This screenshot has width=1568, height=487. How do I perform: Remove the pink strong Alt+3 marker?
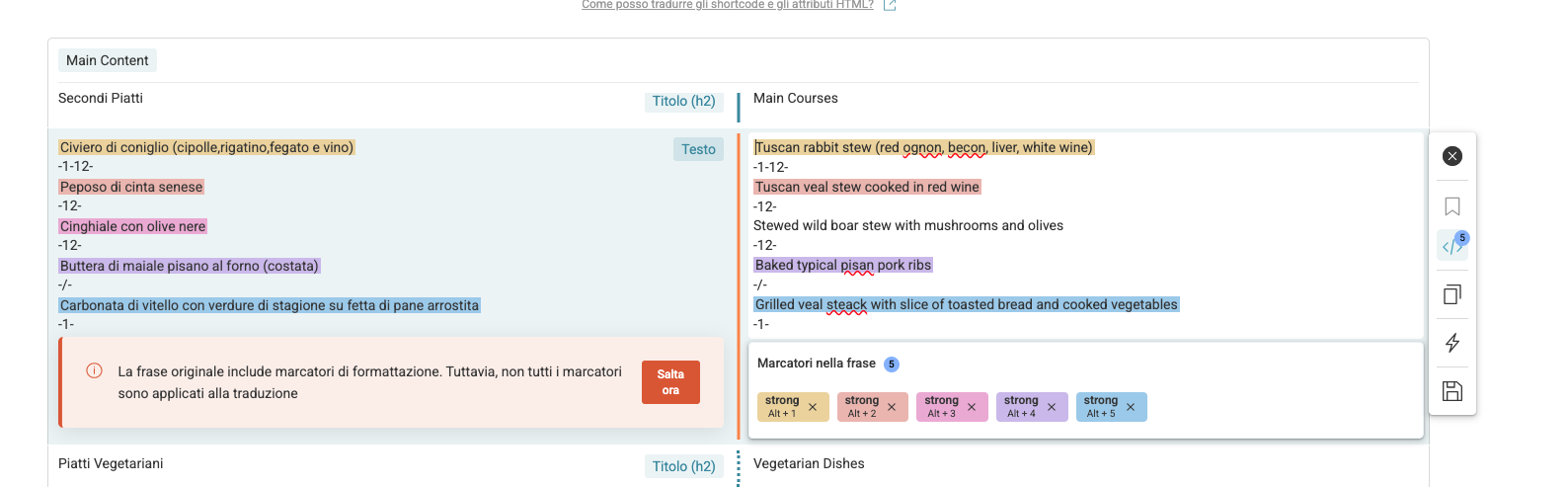pos(972,407)
